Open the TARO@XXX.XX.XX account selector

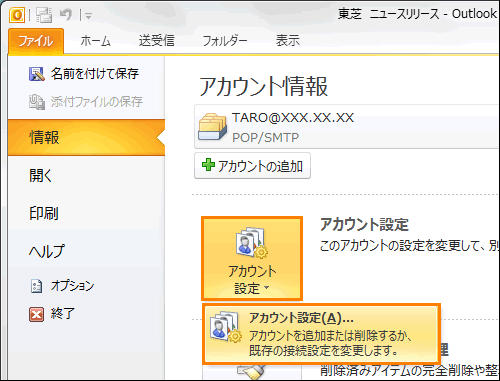347,127
